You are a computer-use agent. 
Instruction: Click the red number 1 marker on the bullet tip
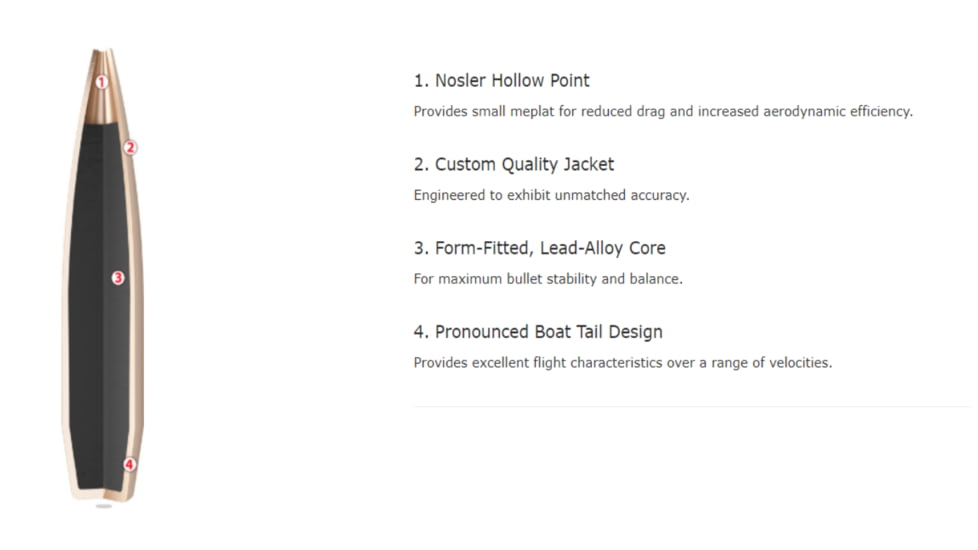[x=101, y=82]
